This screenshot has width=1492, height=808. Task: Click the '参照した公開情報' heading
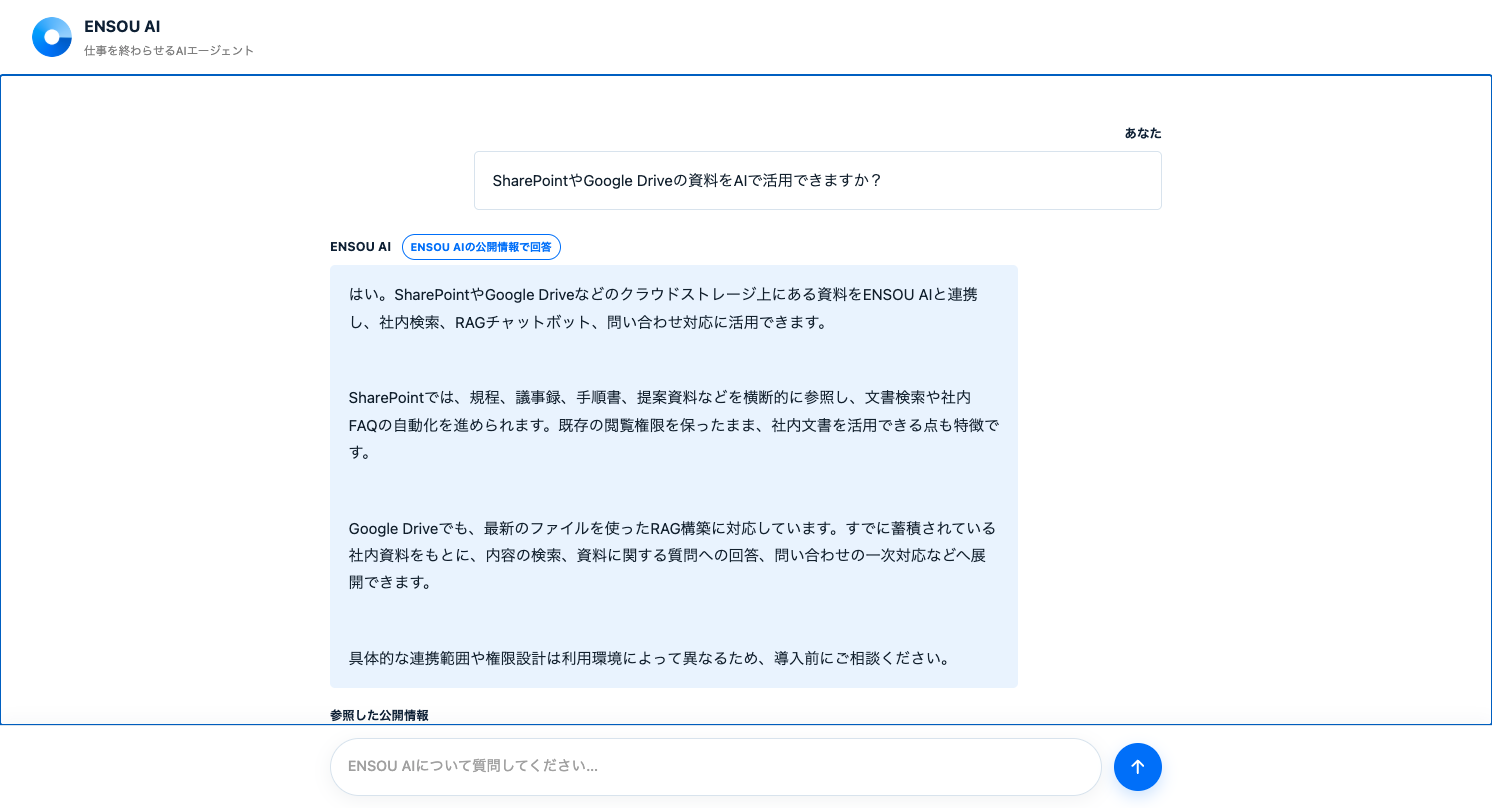point(379,715)
